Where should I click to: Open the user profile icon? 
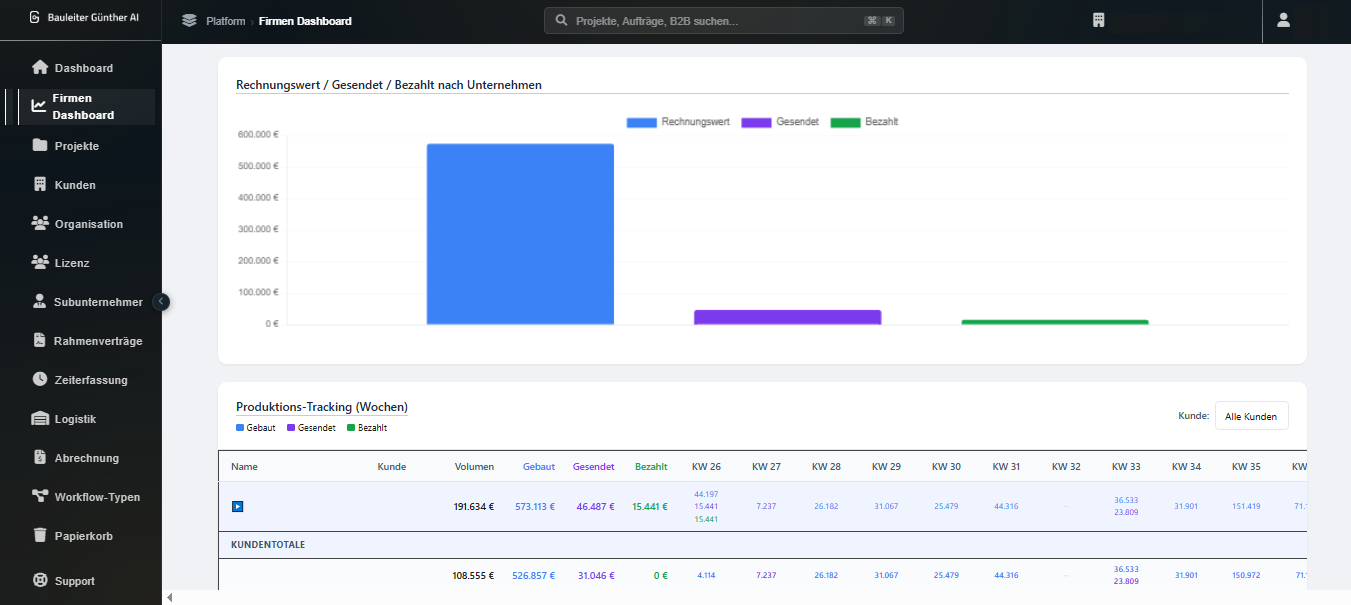coord(1284,20)
